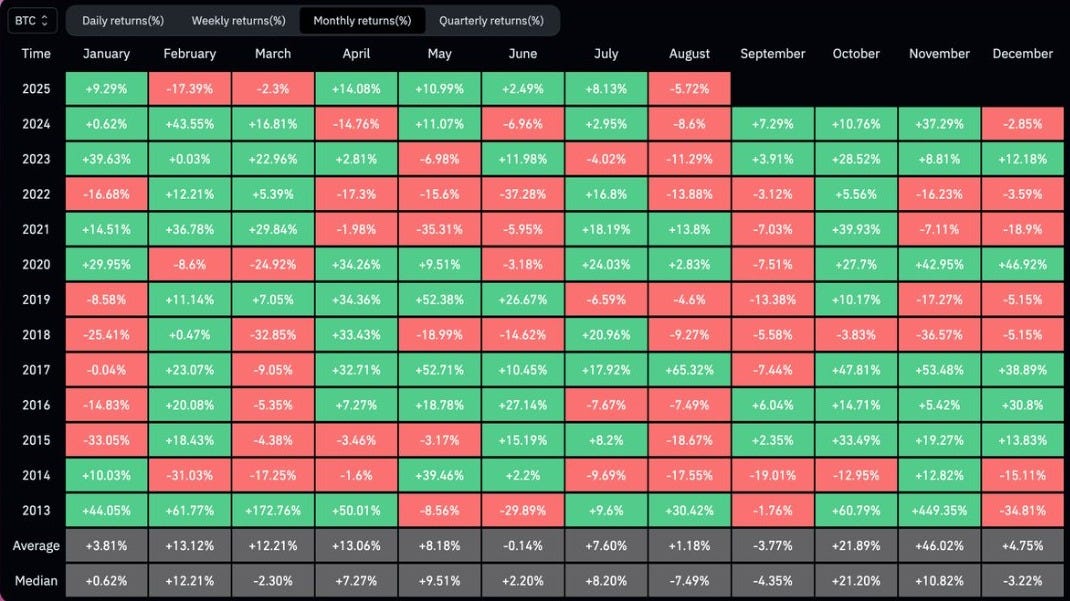Click the +449.35% November 2013 cell
Image resolution: width=1070 pixels, height=601 pixels.
[939, 510]
